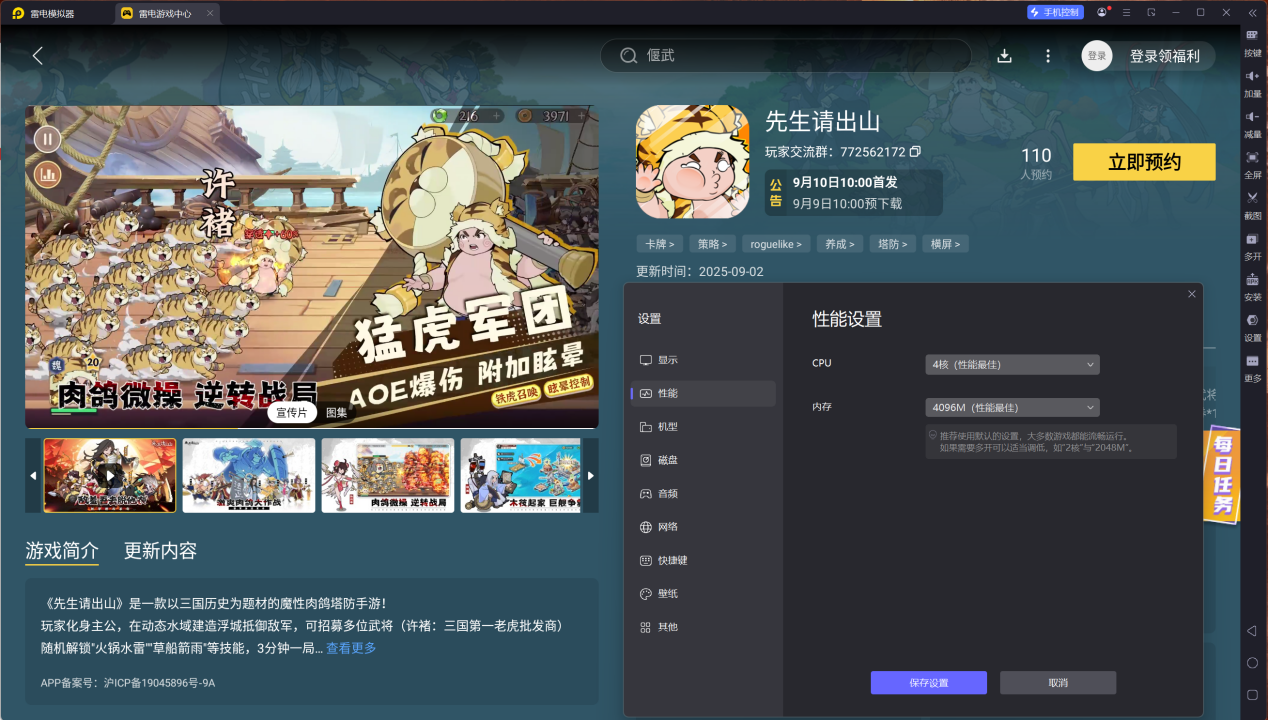The image size is (1268, 720).
Task: Click the Android recent apps square button
Action: pyautogui.click(x=1252, y=694)
